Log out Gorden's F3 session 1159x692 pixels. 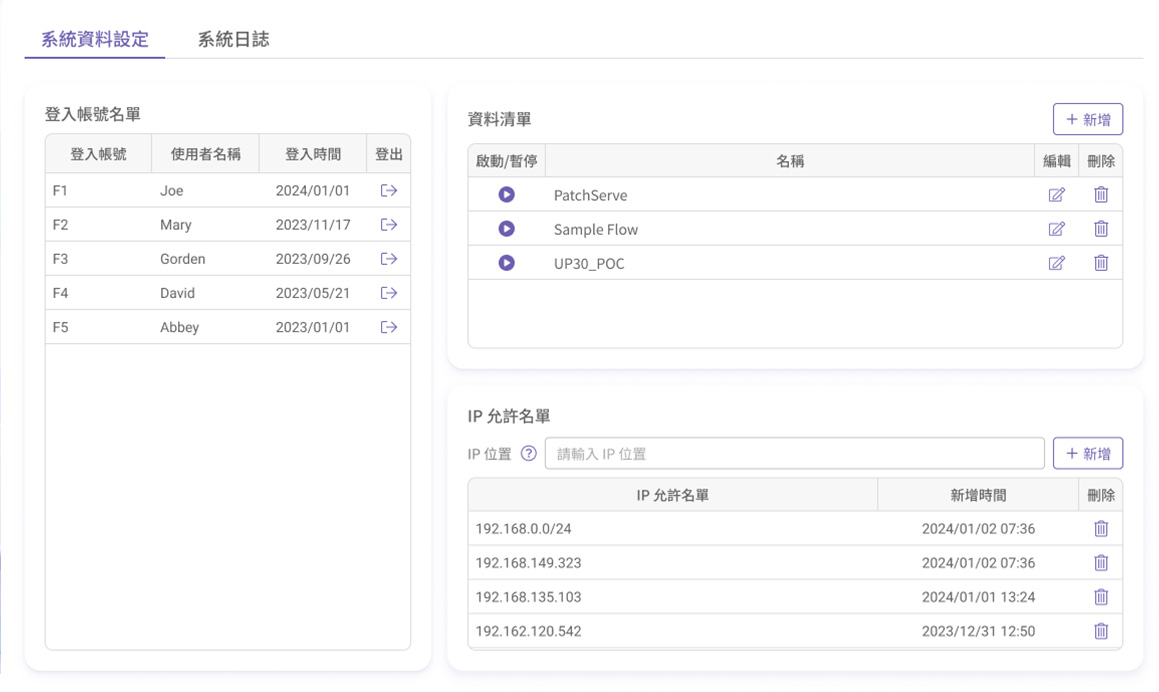[389, 259]
